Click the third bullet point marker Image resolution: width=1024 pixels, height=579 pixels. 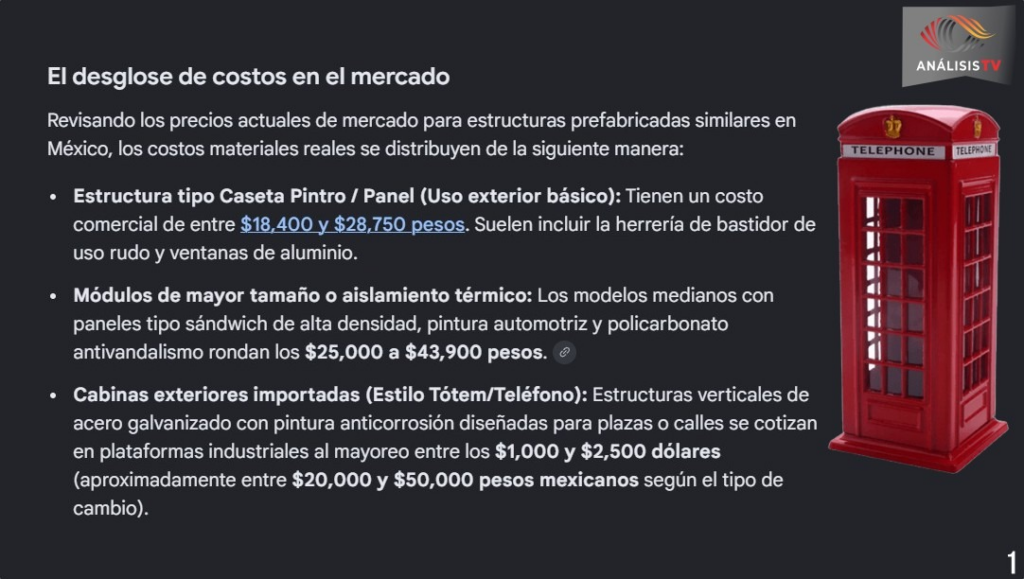click(x=54, y=396)
